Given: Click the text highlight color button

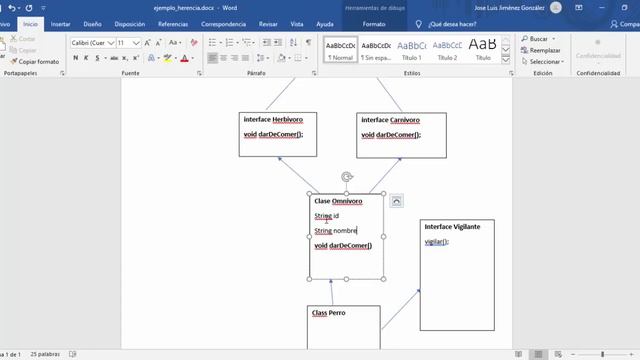Looking at the screenshot, I should (x=167, y=58).
